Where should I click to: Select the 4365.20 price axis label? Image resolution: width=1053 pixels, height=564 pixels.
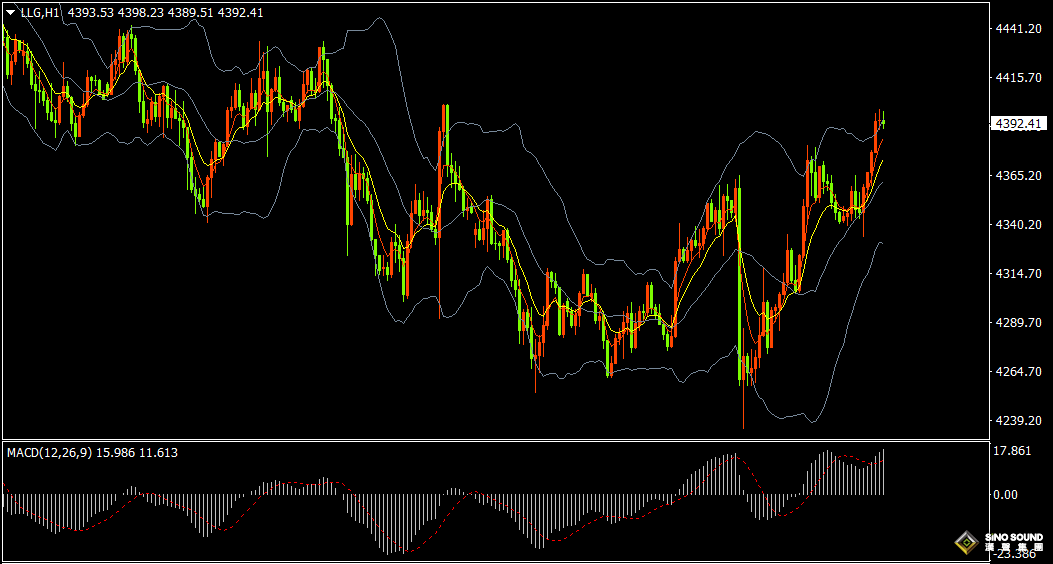1019,175
